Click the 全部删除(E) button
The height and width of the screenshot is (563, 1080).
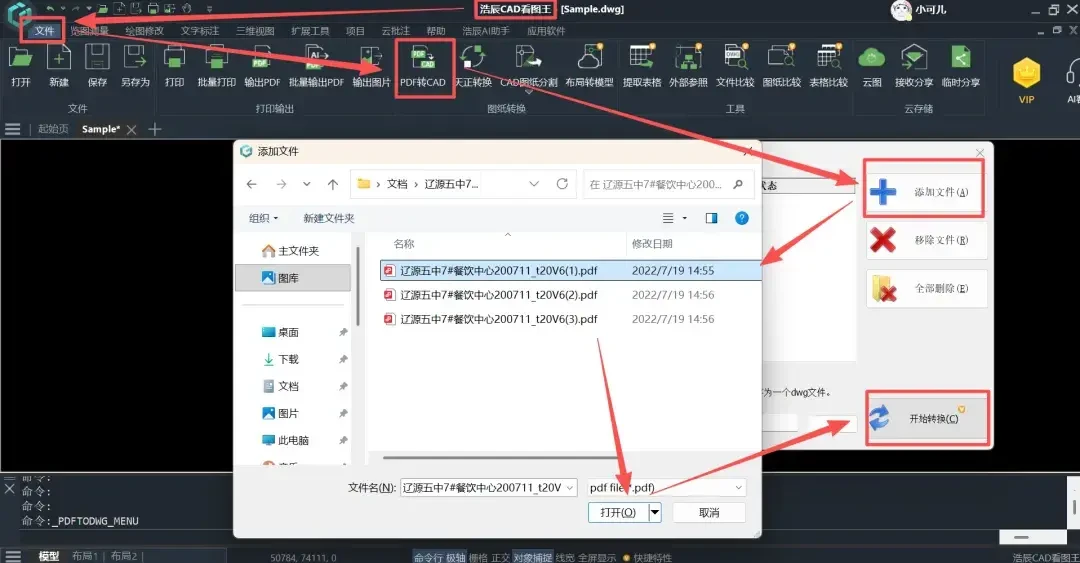coord(926,288)
